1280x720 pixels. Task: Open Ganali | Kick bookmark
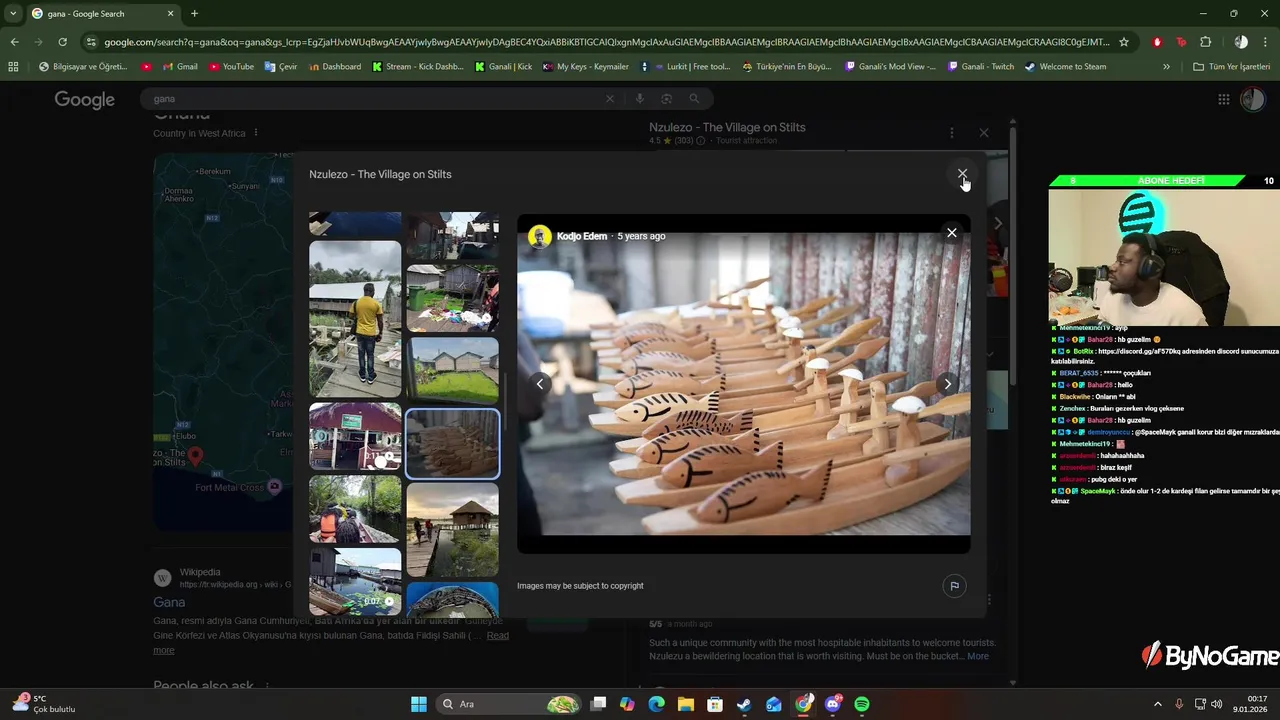click(503, 67)
